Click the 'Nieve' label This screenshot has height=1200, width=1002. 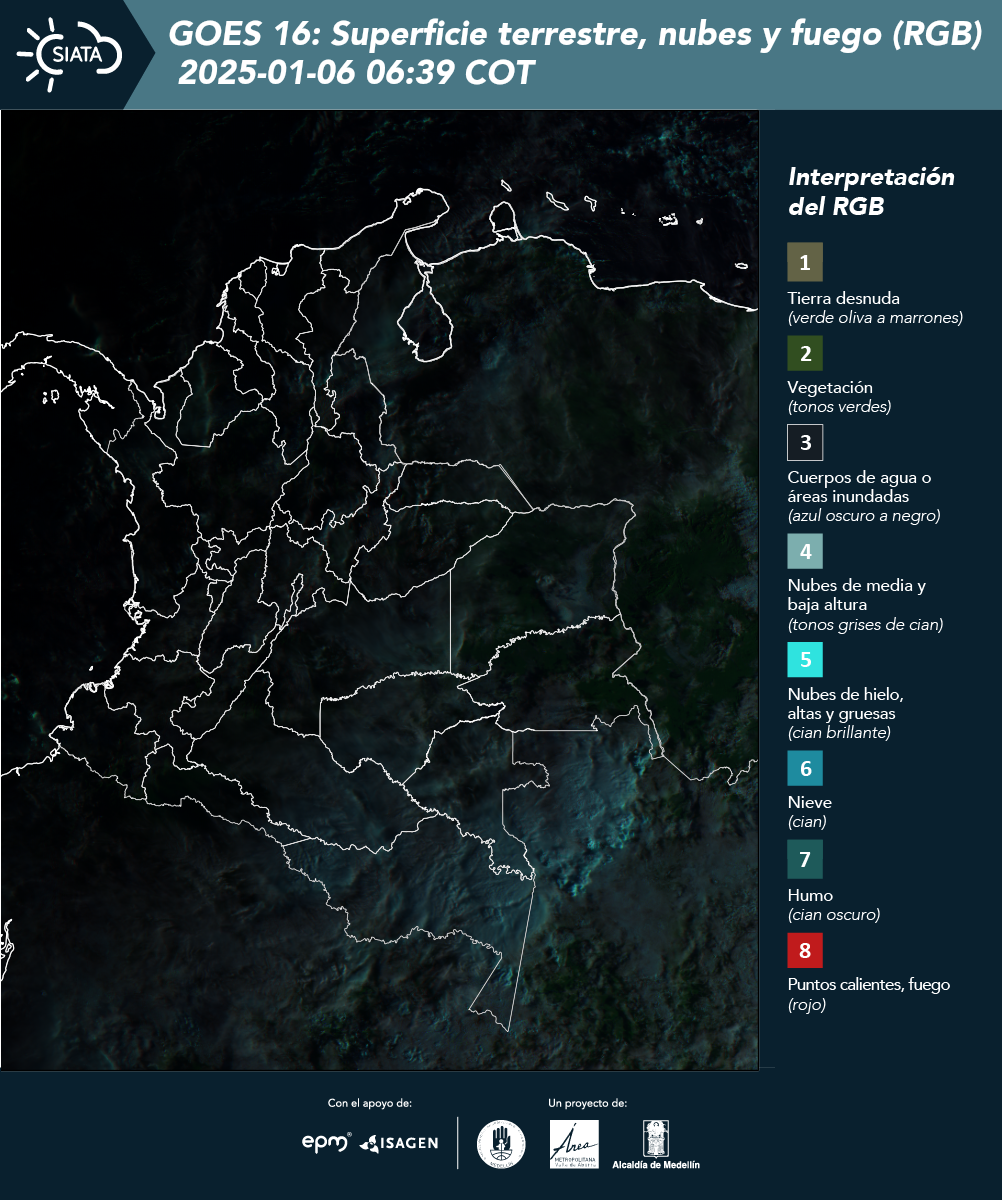[810, 803]
